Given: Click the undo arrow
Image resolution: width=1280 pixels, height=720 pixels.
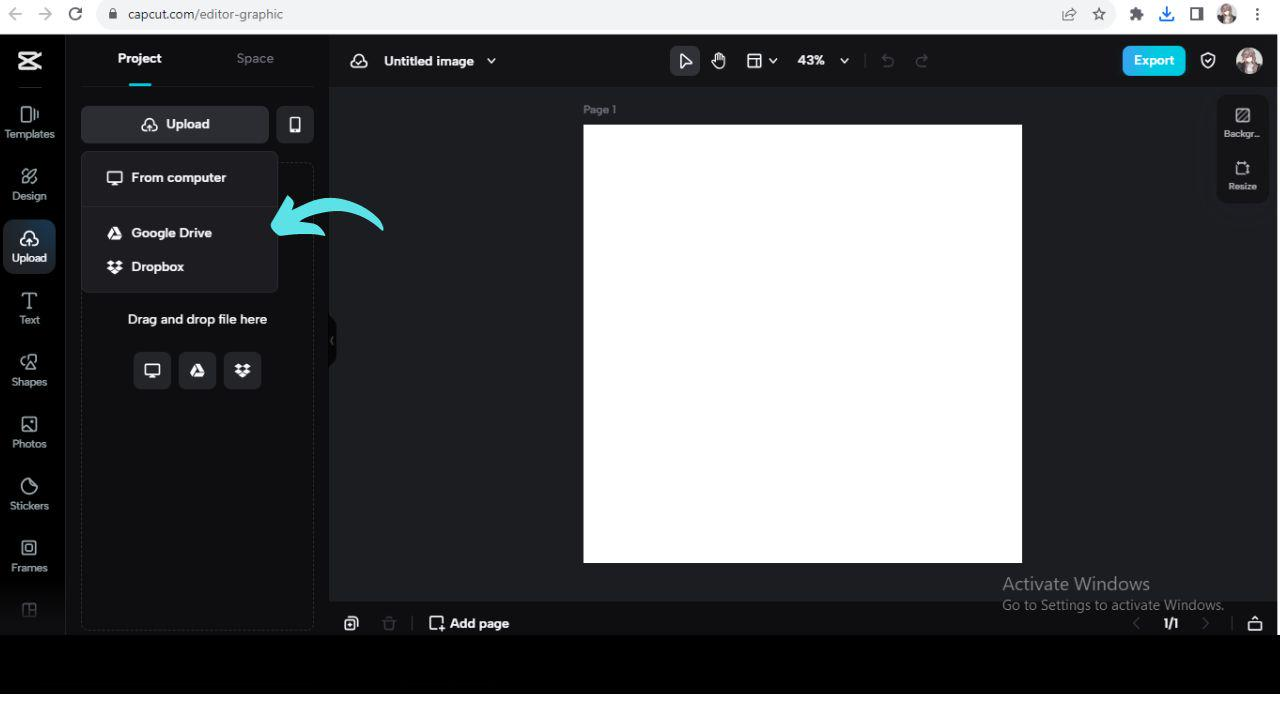Looking at the screenshot, I should (888, 61).
